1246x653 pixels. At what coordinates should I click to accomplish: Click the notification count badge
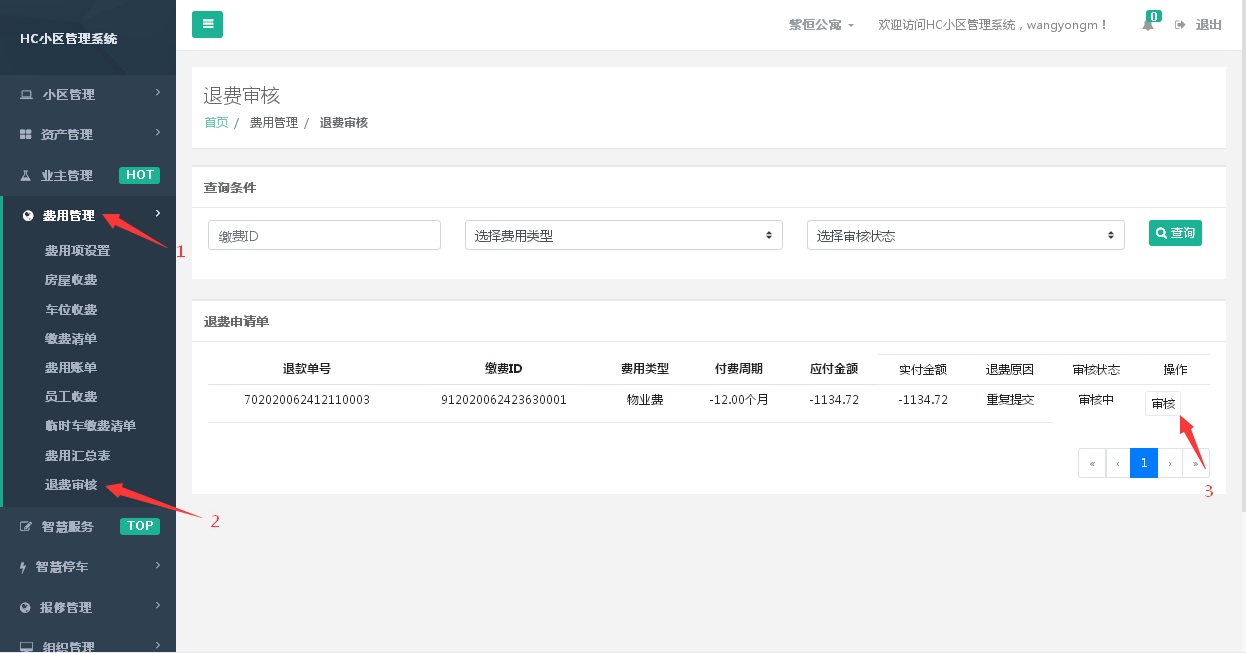[1154, 16]
